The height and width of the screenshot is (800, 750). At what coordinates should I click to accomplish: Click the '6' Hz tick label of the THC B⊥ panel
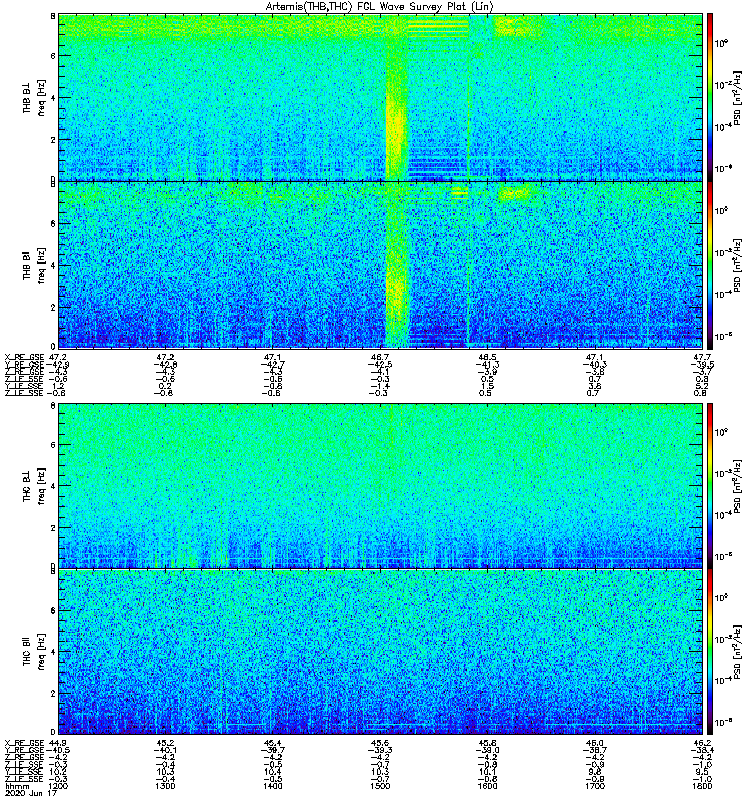pos(53,445)
